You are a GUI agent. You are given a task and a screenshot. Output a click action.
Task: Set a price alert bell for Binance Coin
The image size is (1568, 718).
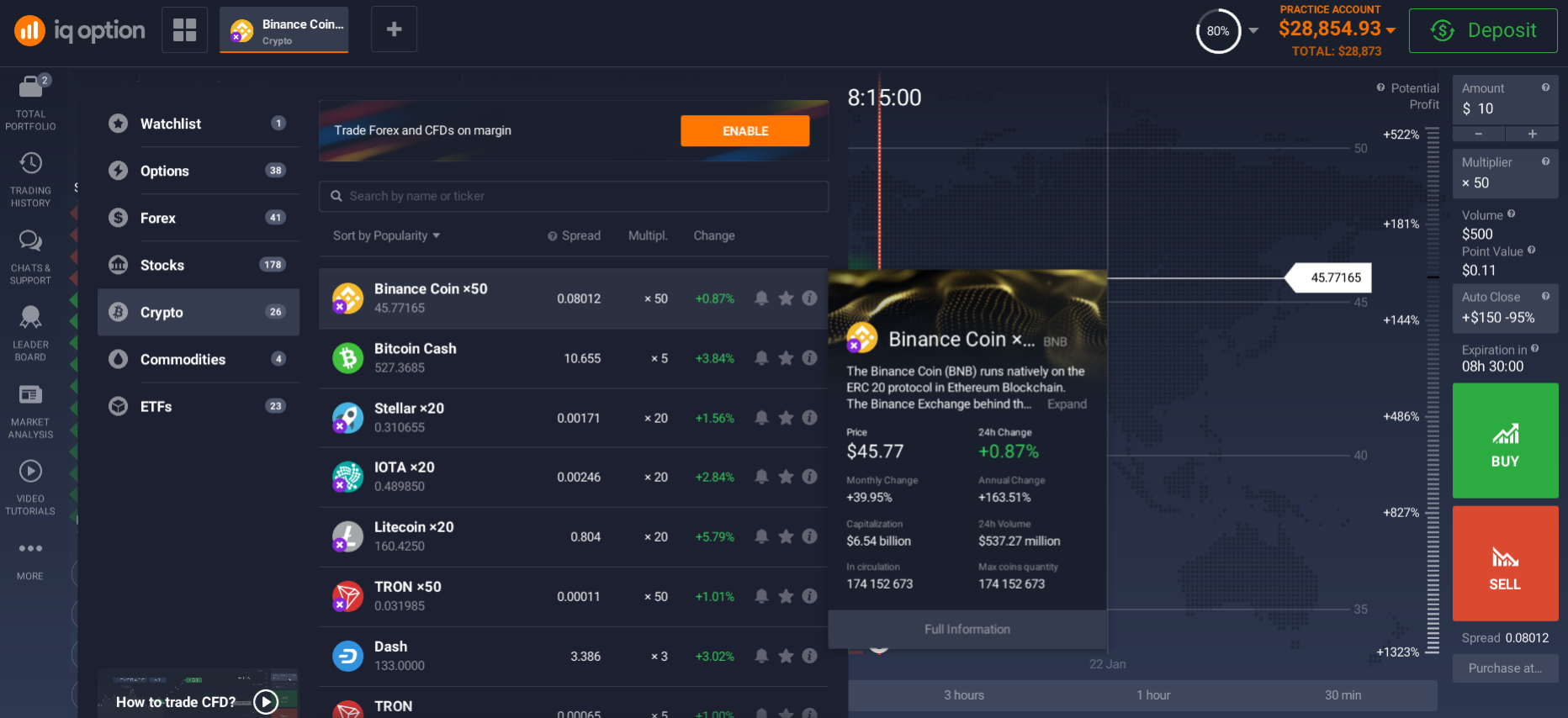[761, 298]
